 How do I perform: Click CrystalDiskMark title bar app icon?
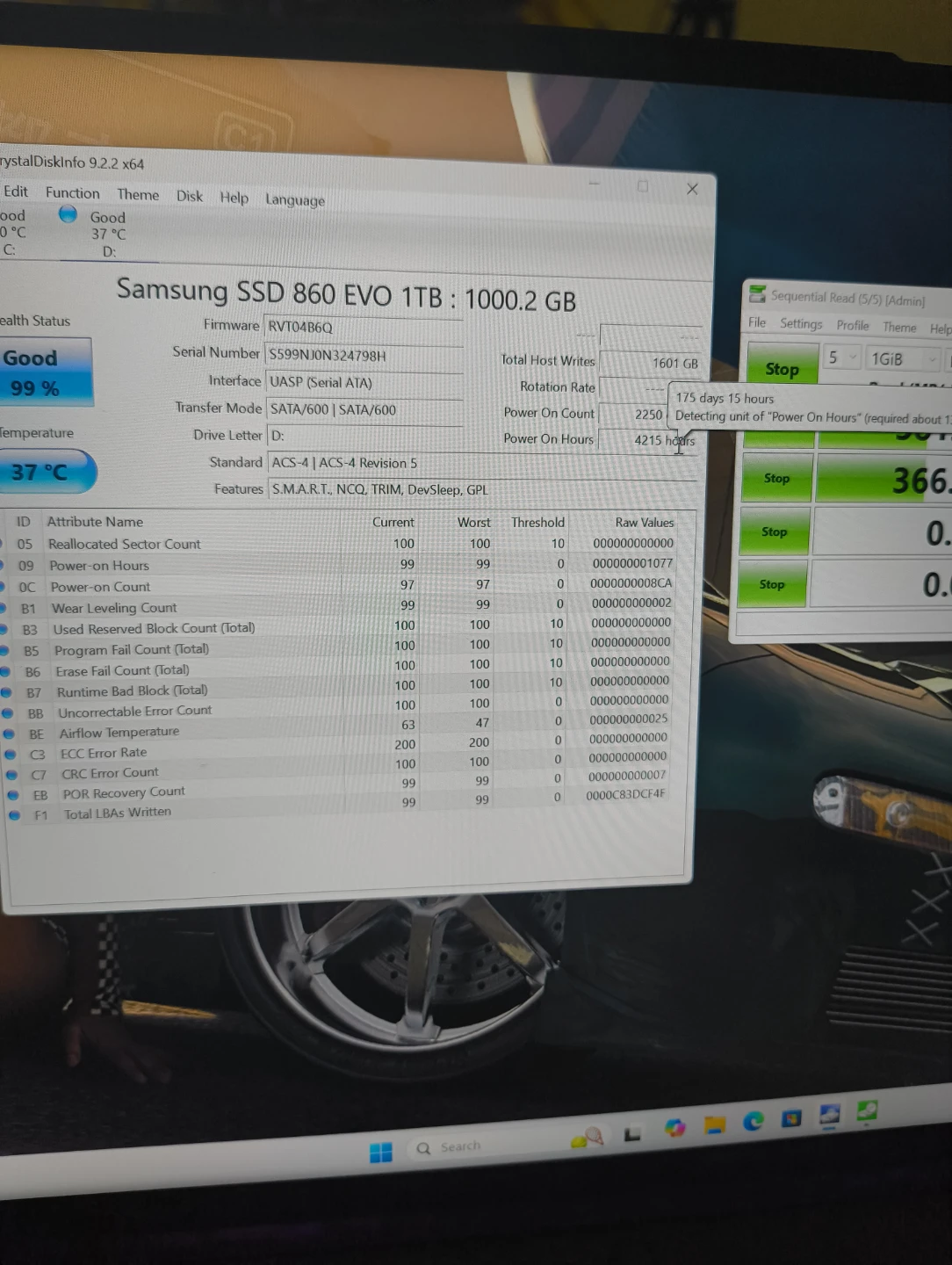[757, 294]
